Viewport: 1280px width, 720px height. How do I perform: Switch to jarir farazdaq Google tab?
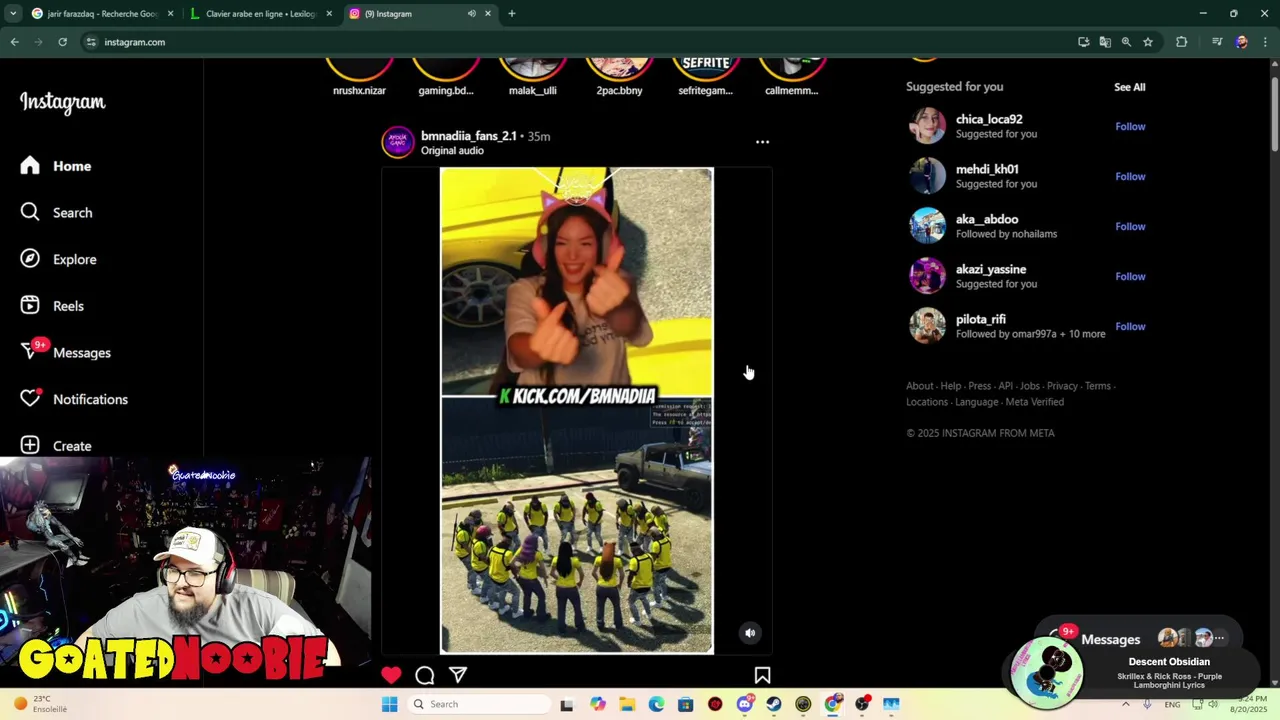pyautogui.click(x=101, y=14)
